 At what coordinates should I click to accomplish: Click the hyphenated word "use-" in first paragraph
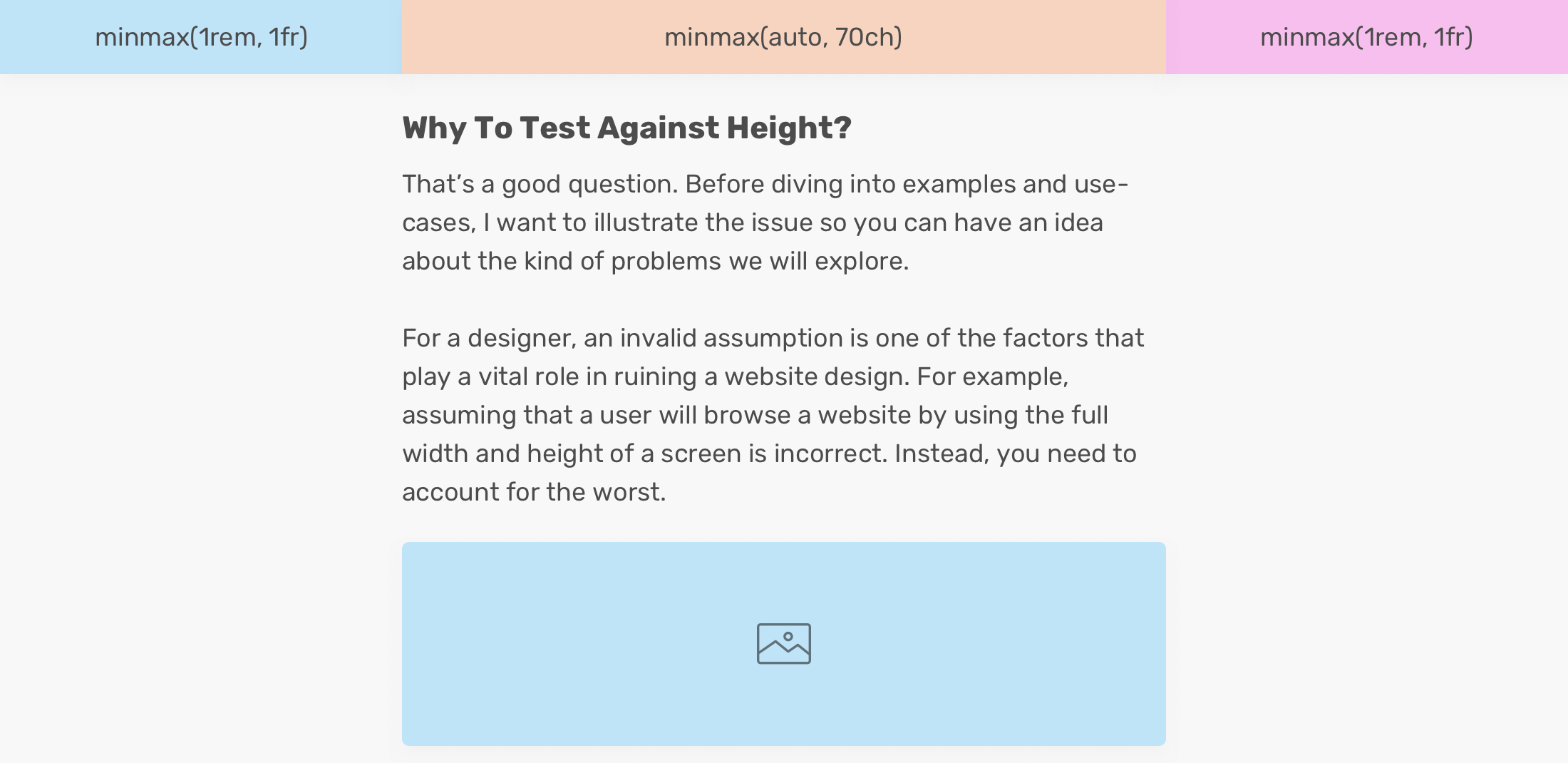click(x=1101, y=184)
